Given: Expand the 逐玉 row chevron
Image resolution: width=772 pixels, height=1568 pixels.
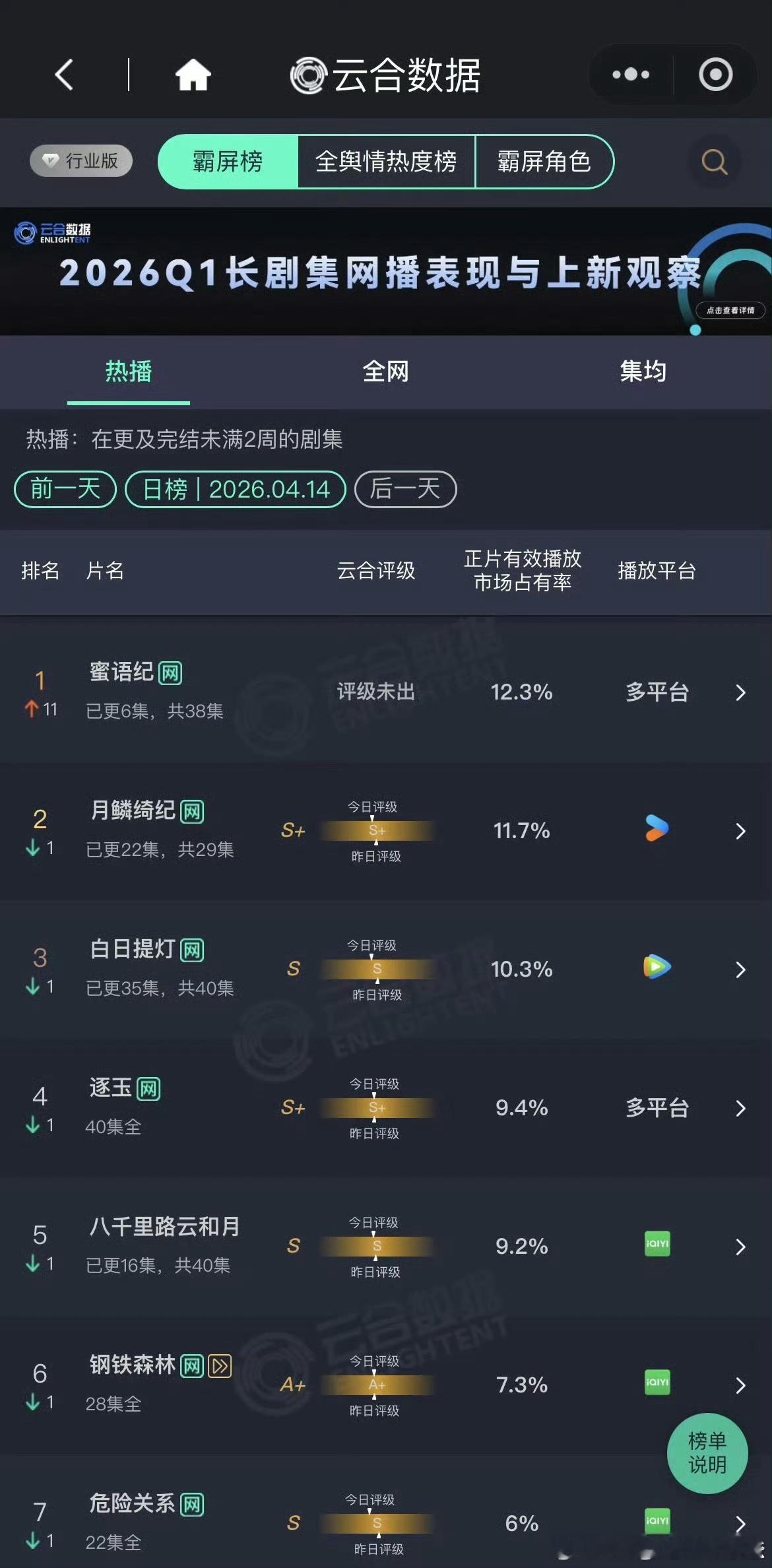Looking at the screenshot, I should 740,1109.
